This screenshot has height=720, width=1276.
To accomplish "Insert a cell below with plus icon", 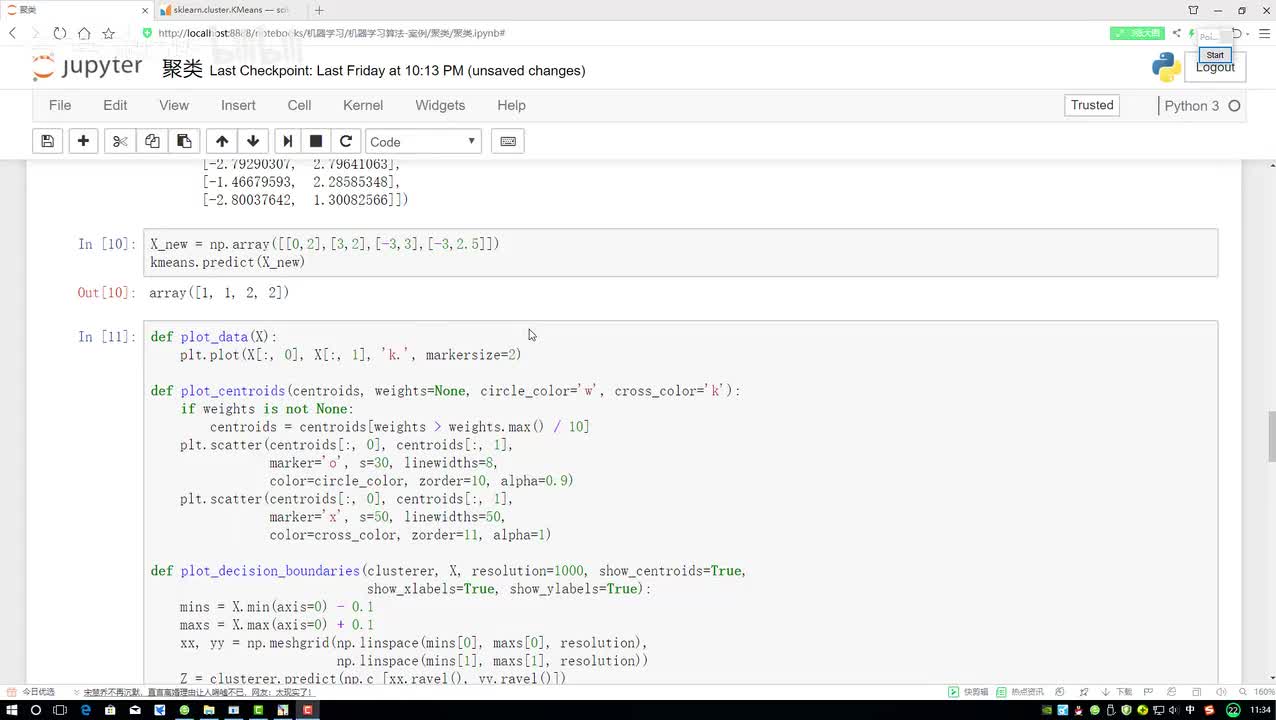I will [x=83, y=141].
